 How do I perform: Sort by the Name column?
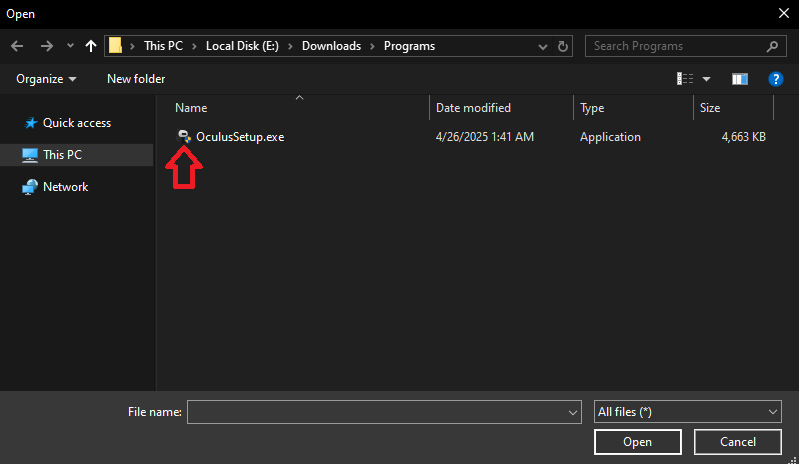(191, 108)
